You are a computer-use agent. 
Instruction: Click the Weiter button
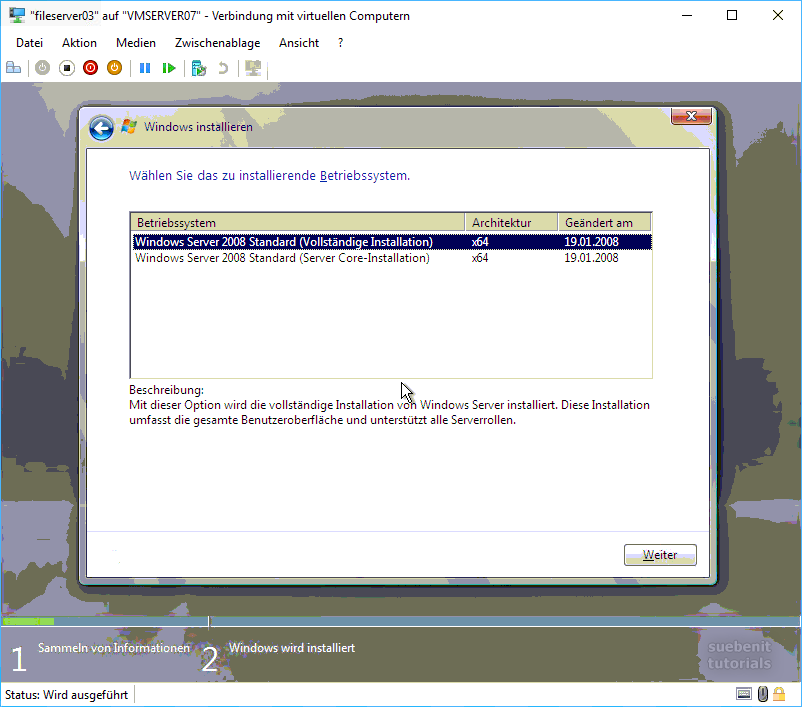pos(660,555)
